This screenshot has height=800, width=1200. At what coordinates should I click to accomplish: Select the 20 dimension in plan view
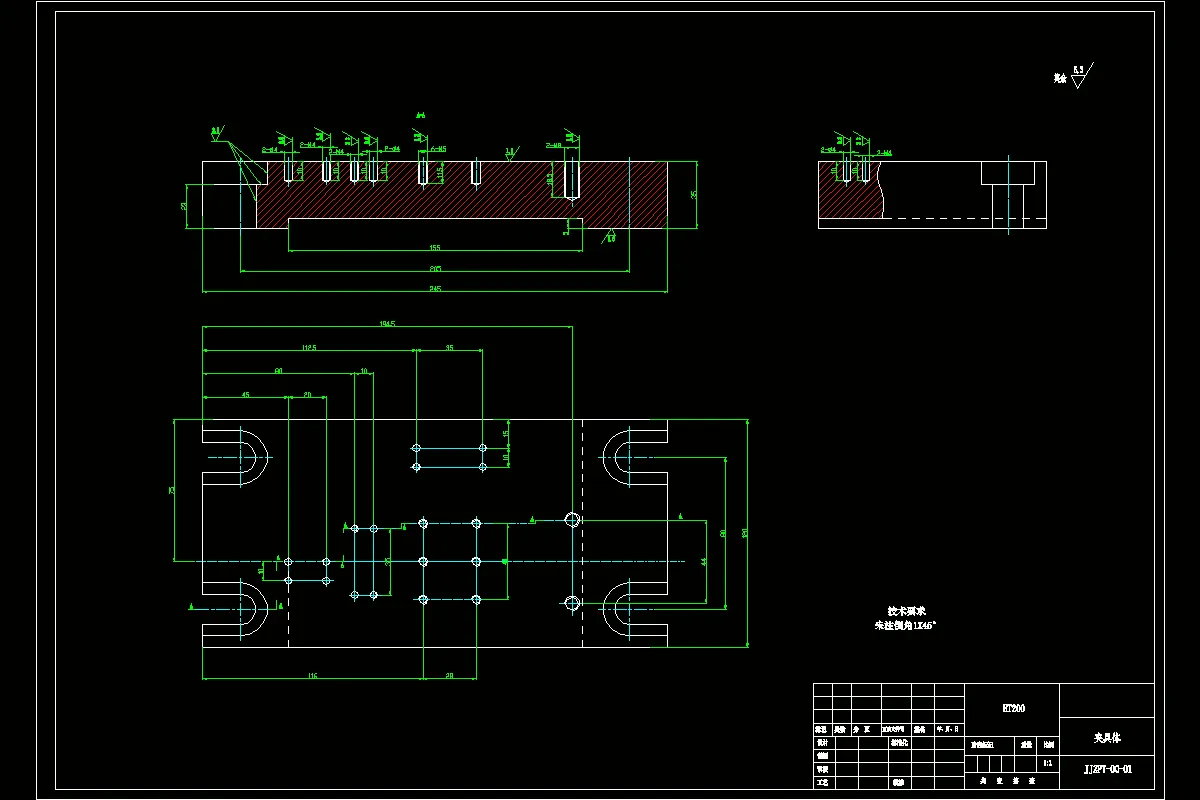307,395
